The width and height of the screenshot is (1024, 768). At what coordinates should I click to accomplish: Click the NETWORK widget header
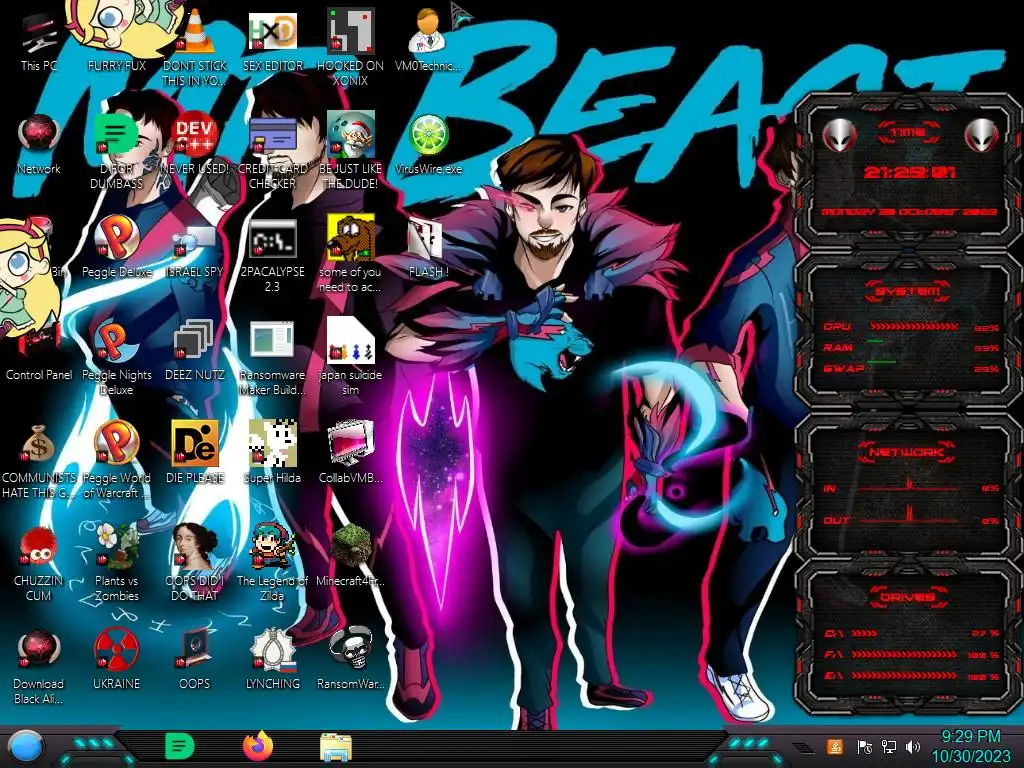[907, 452]
